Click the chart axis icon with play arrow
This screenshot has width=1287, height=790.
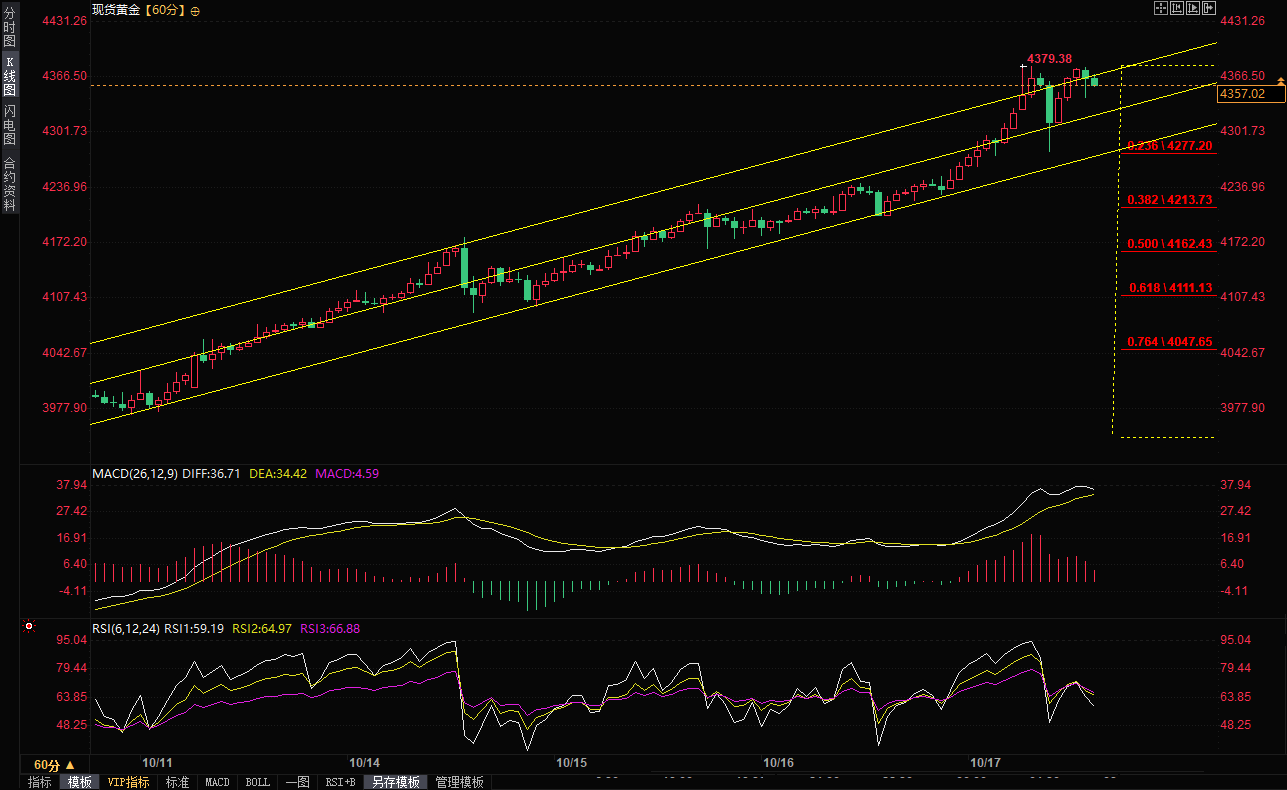click(1192, 9)
